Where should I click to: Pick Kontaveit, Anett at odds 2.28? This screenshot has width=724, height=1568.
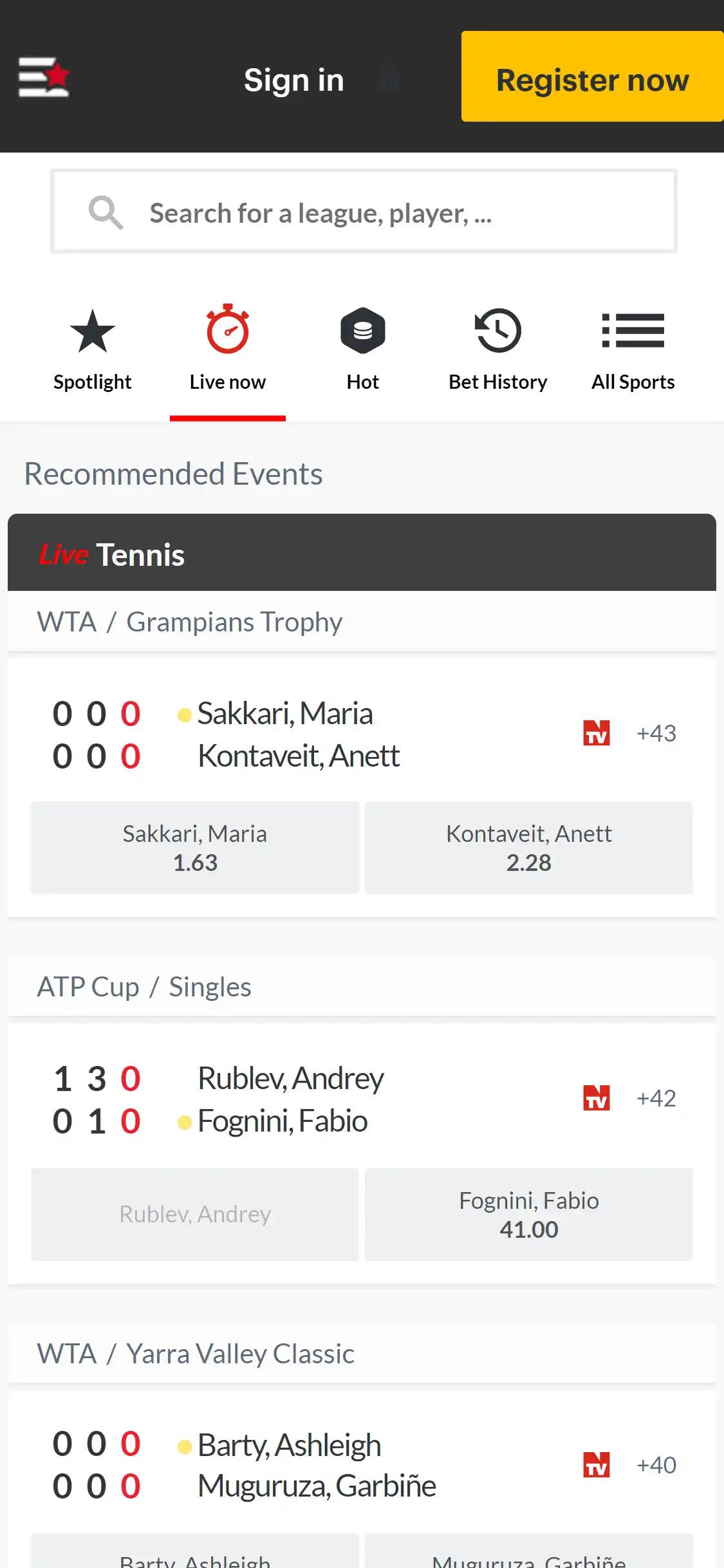click(x=529, y=848)
